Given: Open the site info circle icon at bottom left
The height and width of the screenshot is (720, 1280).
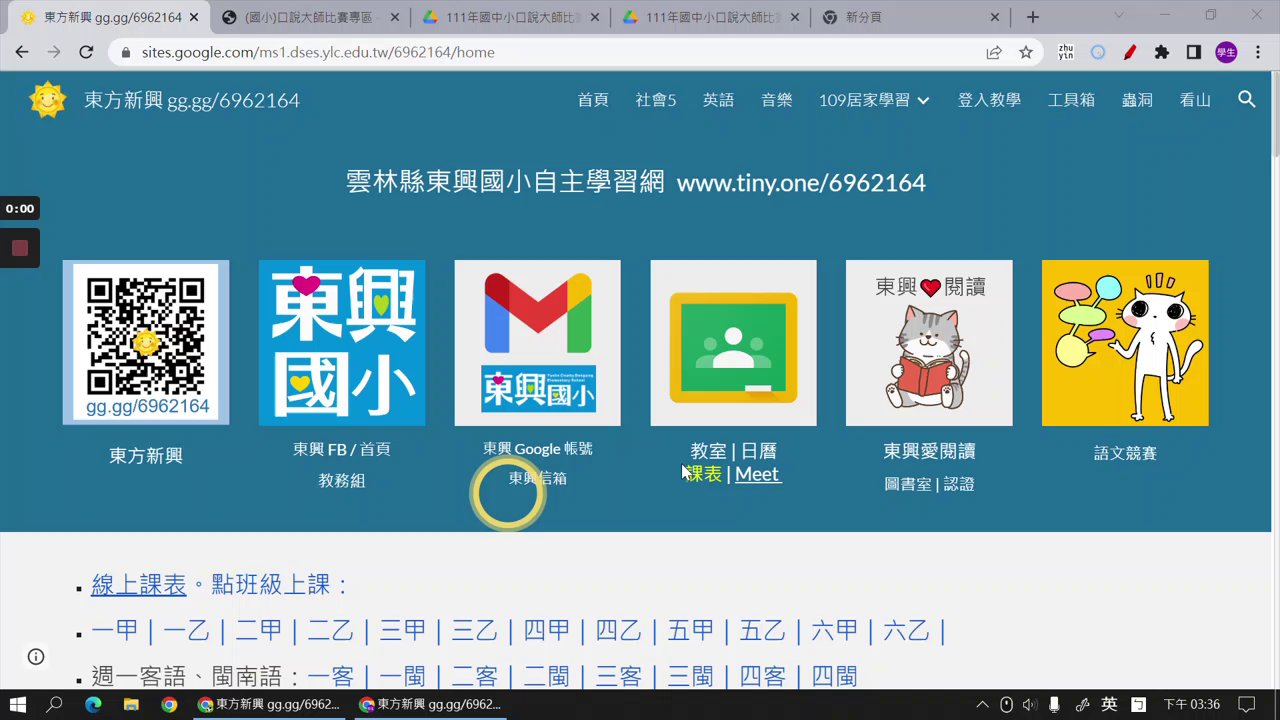Looking at the screenshot, I should pyautogui.click(x=36, y=657).
